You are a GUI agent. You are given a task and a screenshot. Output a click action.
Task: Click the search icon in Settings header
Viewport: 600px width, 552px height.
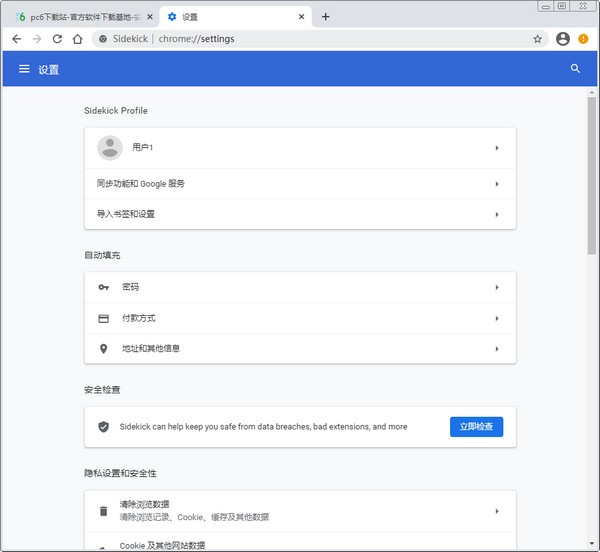[x=575, y=69]
